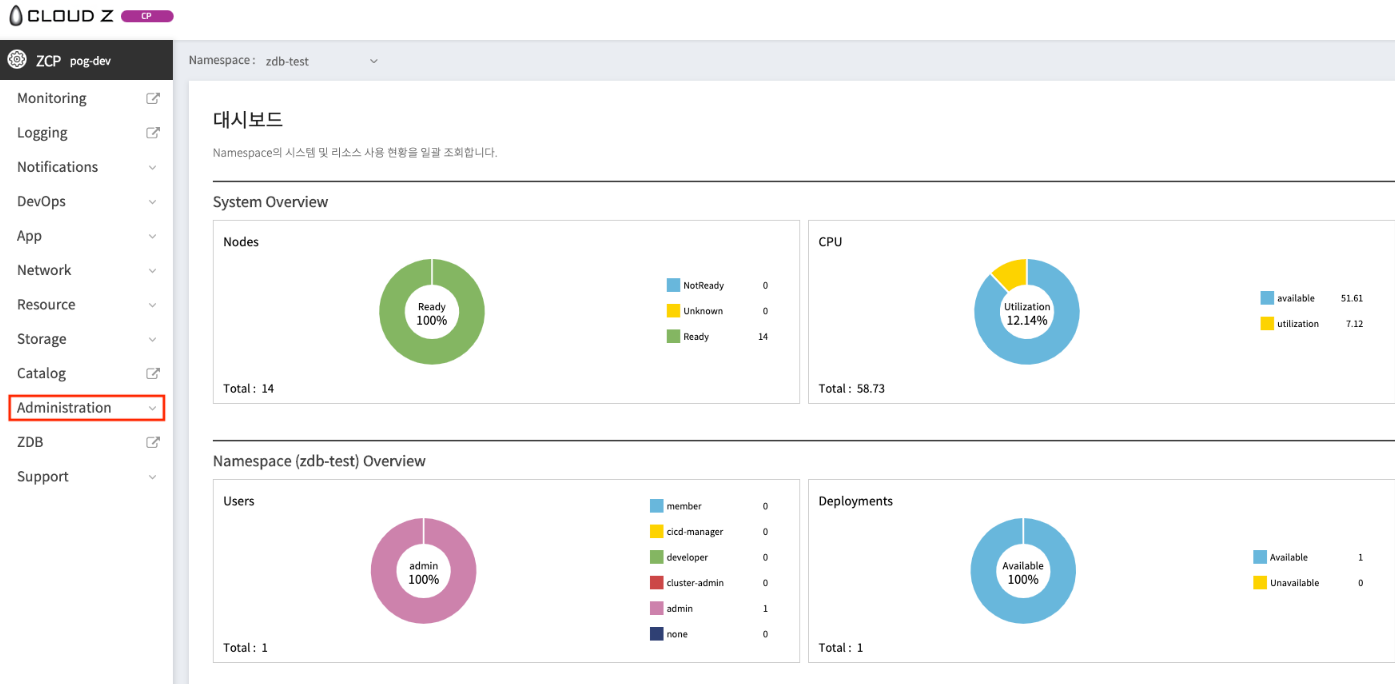Image resolution: width=1395 pixels, height=684 pixels.
Task: Click the cluster-admin red legend swatch
Action: tap(656, 582)
